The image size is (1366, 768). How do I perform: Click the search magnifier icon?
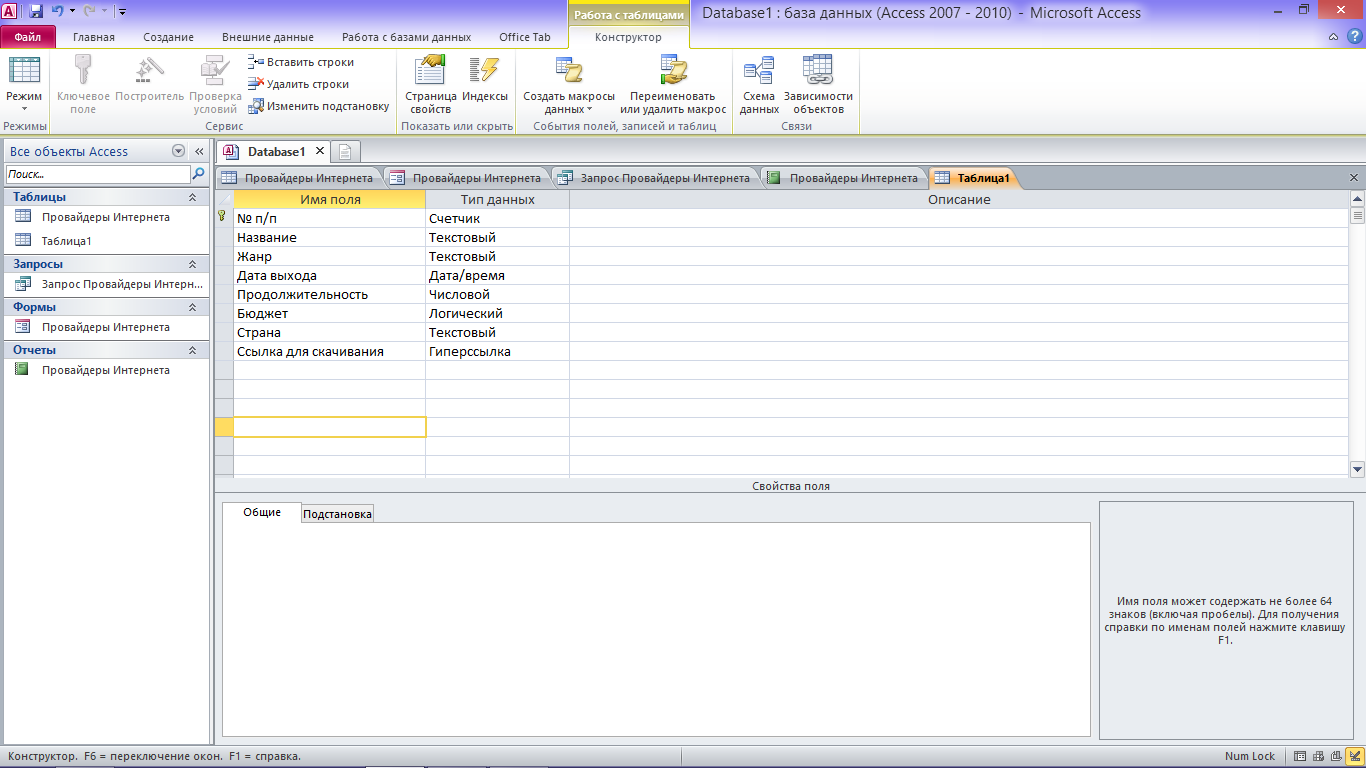point(198,174)
